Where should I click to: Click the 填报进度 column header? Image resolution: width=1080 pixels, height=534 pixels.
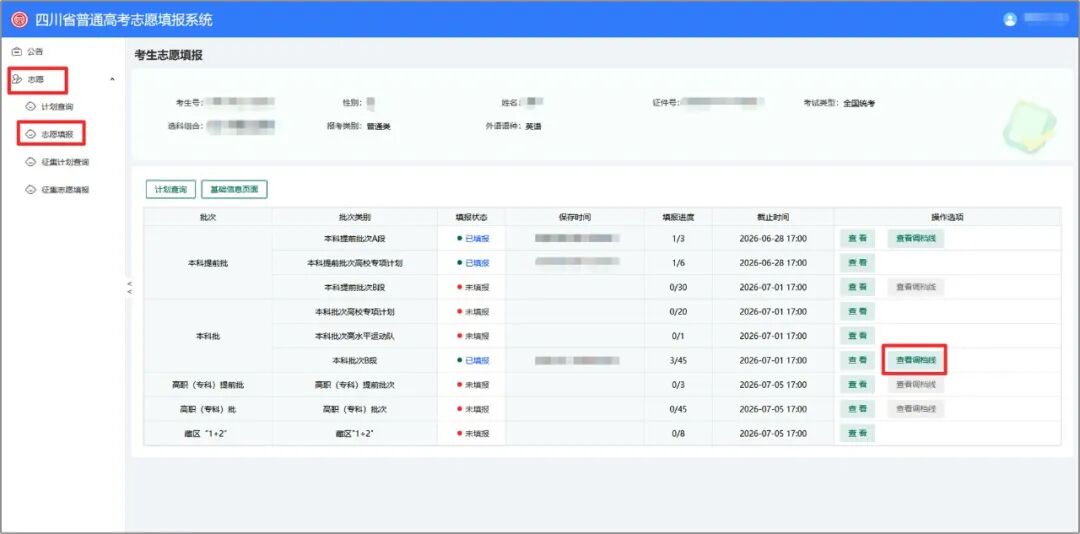coord(678,217)
